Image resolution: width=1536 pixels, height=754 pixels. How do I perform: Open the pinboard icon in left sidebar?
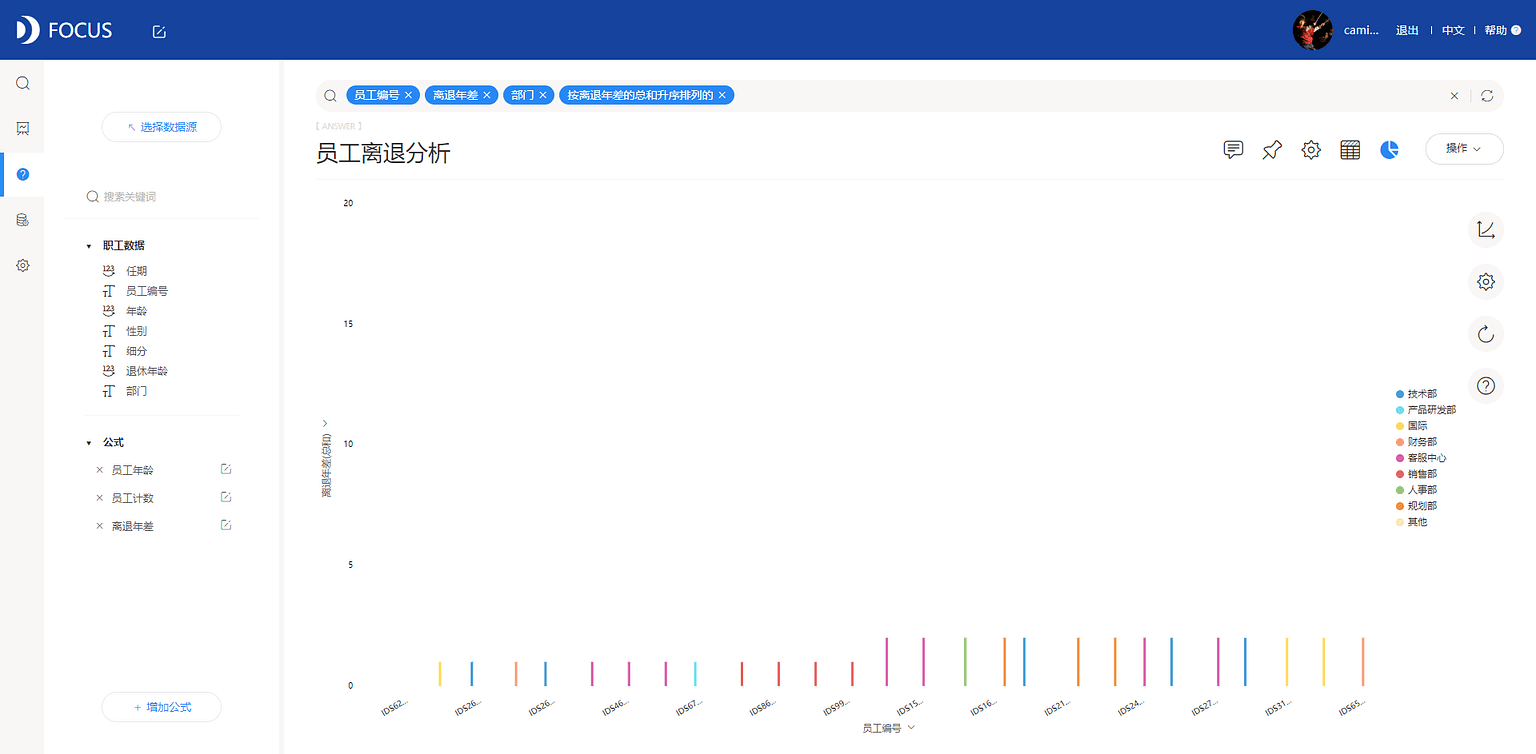(x=22, y=128)
